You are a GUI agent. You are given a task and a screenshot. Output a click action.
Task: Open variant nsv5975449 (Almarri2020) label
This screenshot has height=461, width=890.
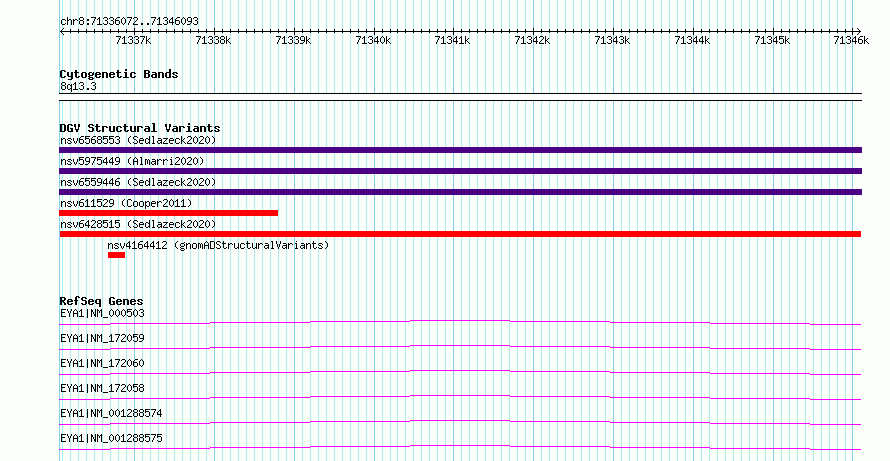132,161
